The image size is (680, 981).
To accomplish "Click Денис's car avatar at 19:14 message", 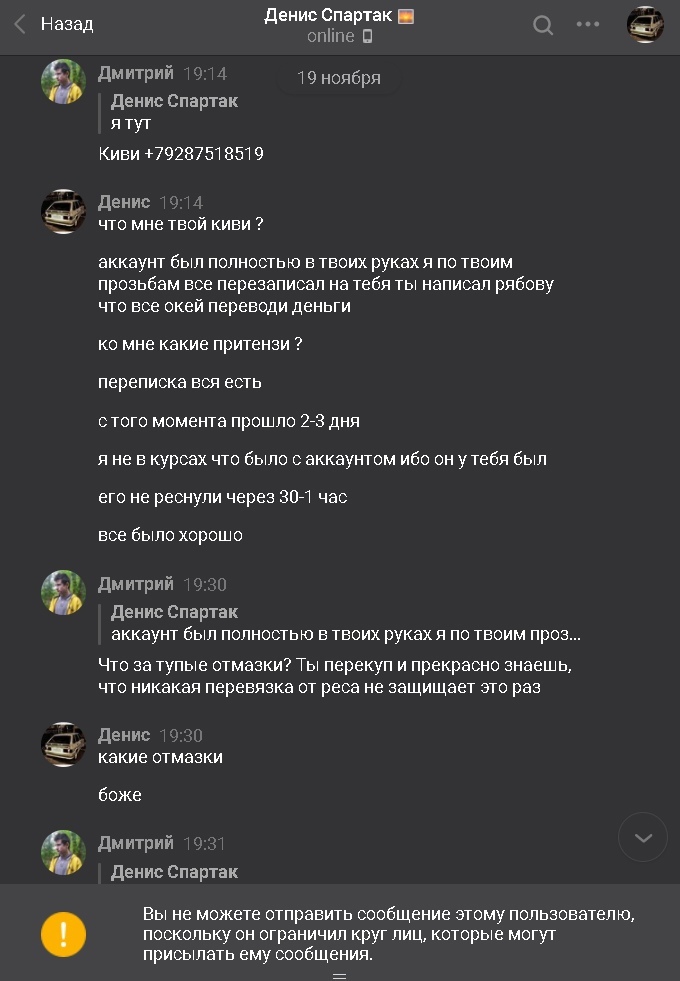I will click(63, 212).
